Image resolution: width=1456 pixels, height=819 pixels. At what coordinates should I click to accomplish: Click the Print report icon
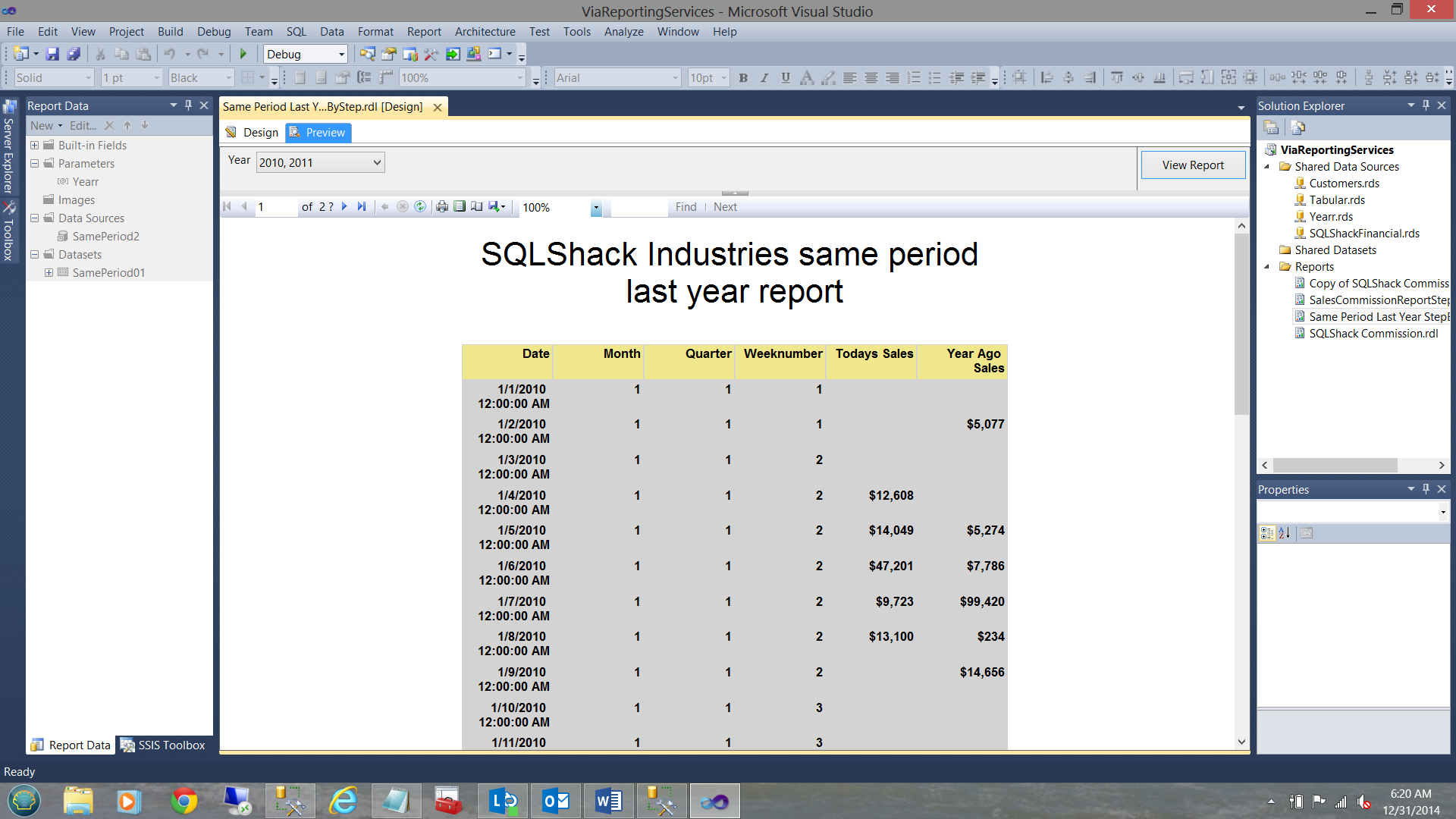click(x=442, y=206)
